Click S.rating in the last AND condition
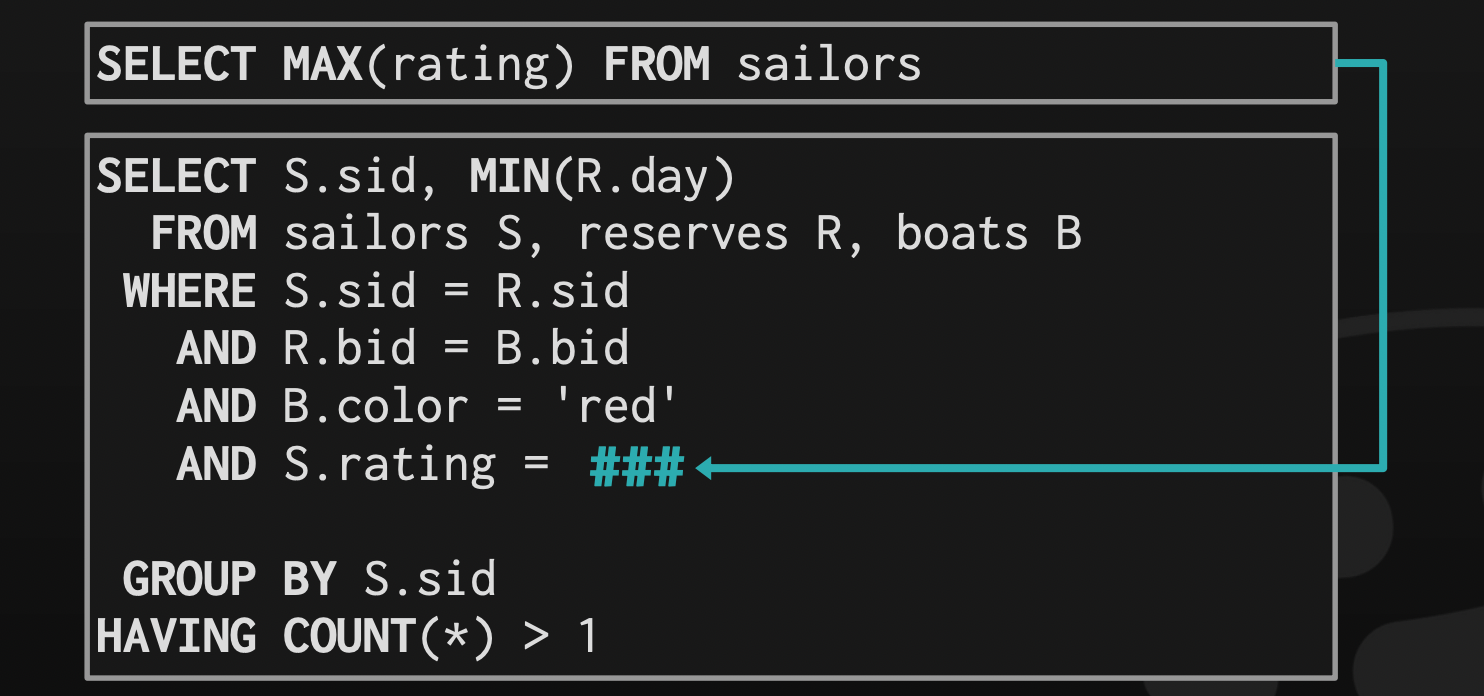1484x696 pixels. click(390, 466)
